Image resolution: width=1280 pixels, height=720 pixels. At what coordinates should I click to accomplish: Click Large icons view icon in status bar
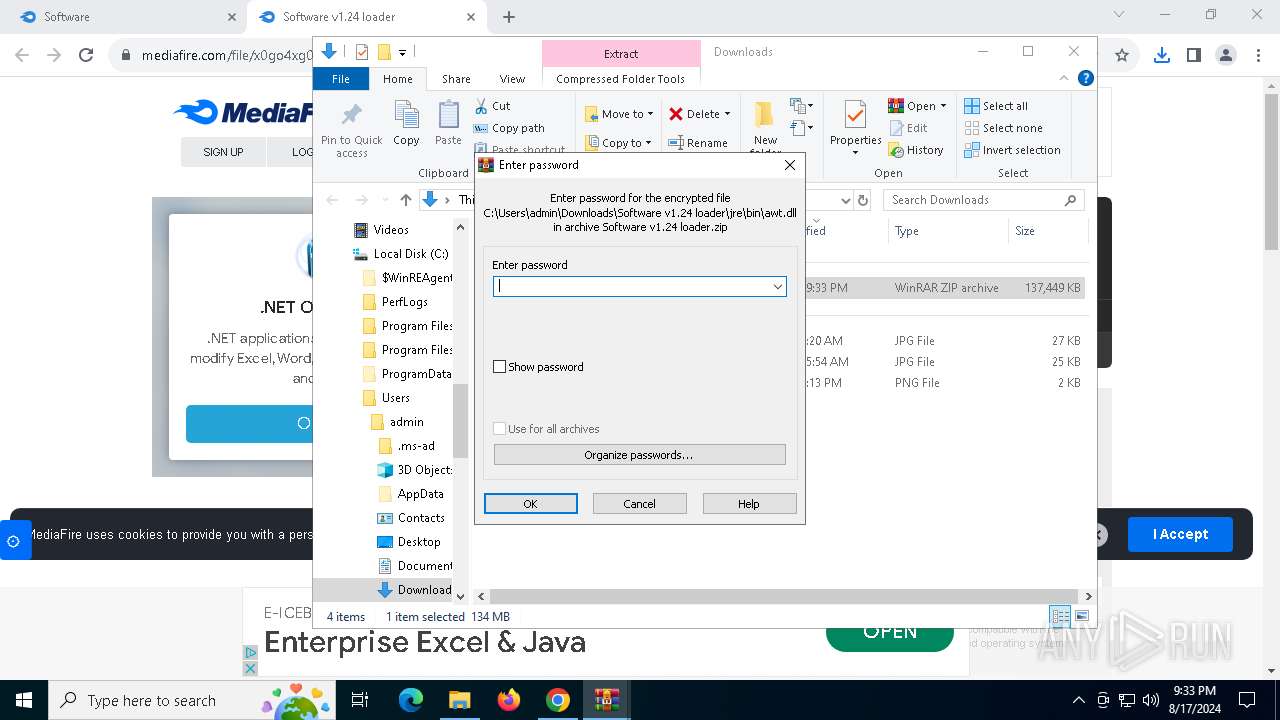[1080, 616]
